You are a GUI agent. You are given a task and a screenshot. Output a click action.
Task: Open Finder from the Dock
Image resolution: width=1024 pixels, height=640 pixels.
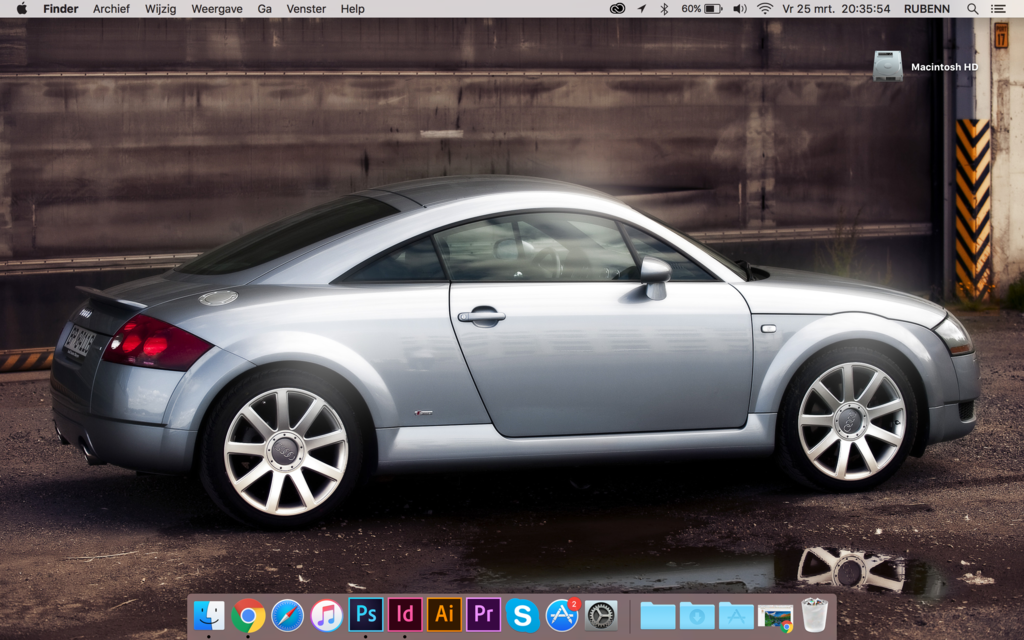tap(209, 615)
